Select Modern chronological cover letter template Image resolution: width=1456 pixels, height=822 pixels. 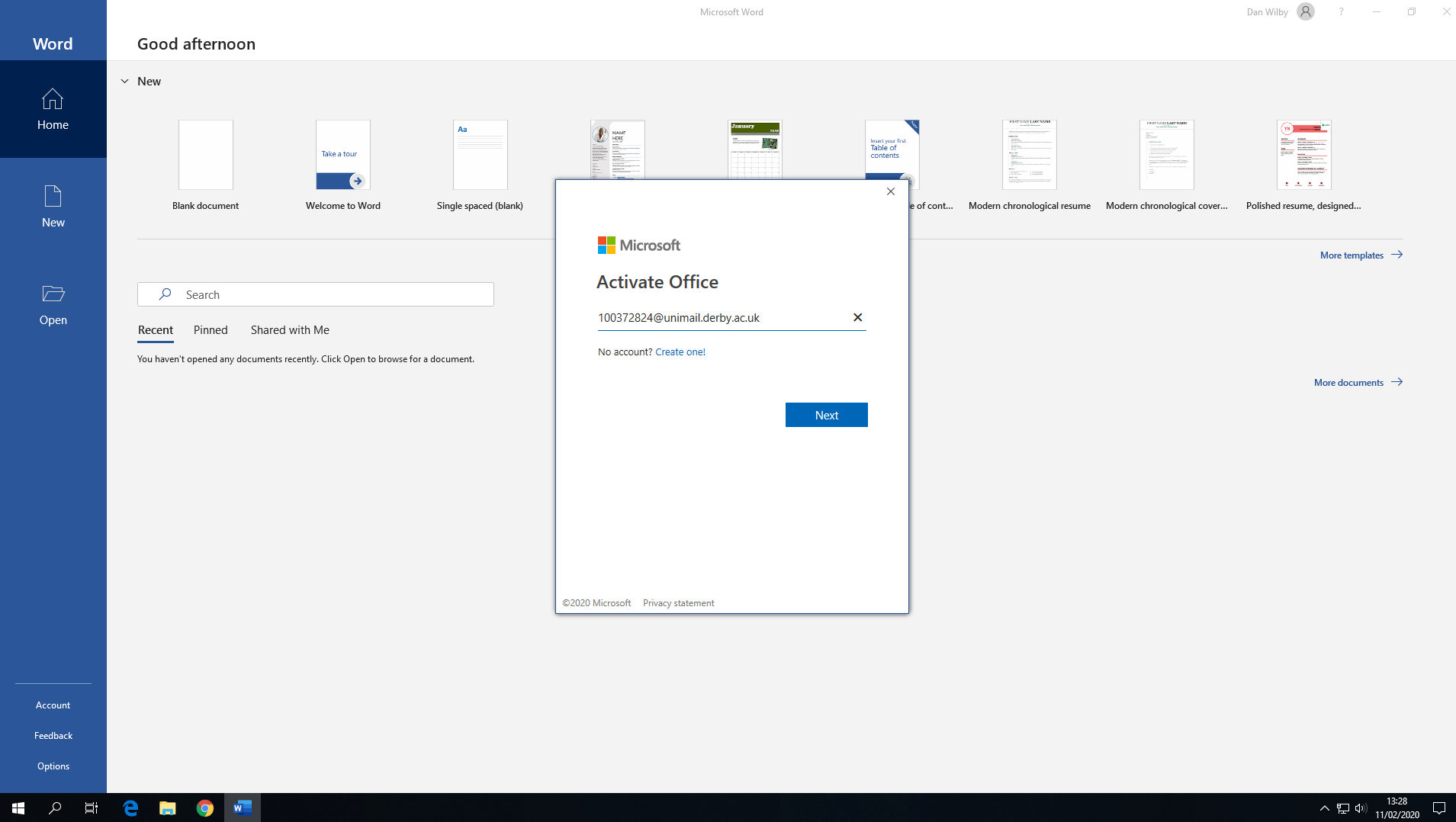[1167, 165]
